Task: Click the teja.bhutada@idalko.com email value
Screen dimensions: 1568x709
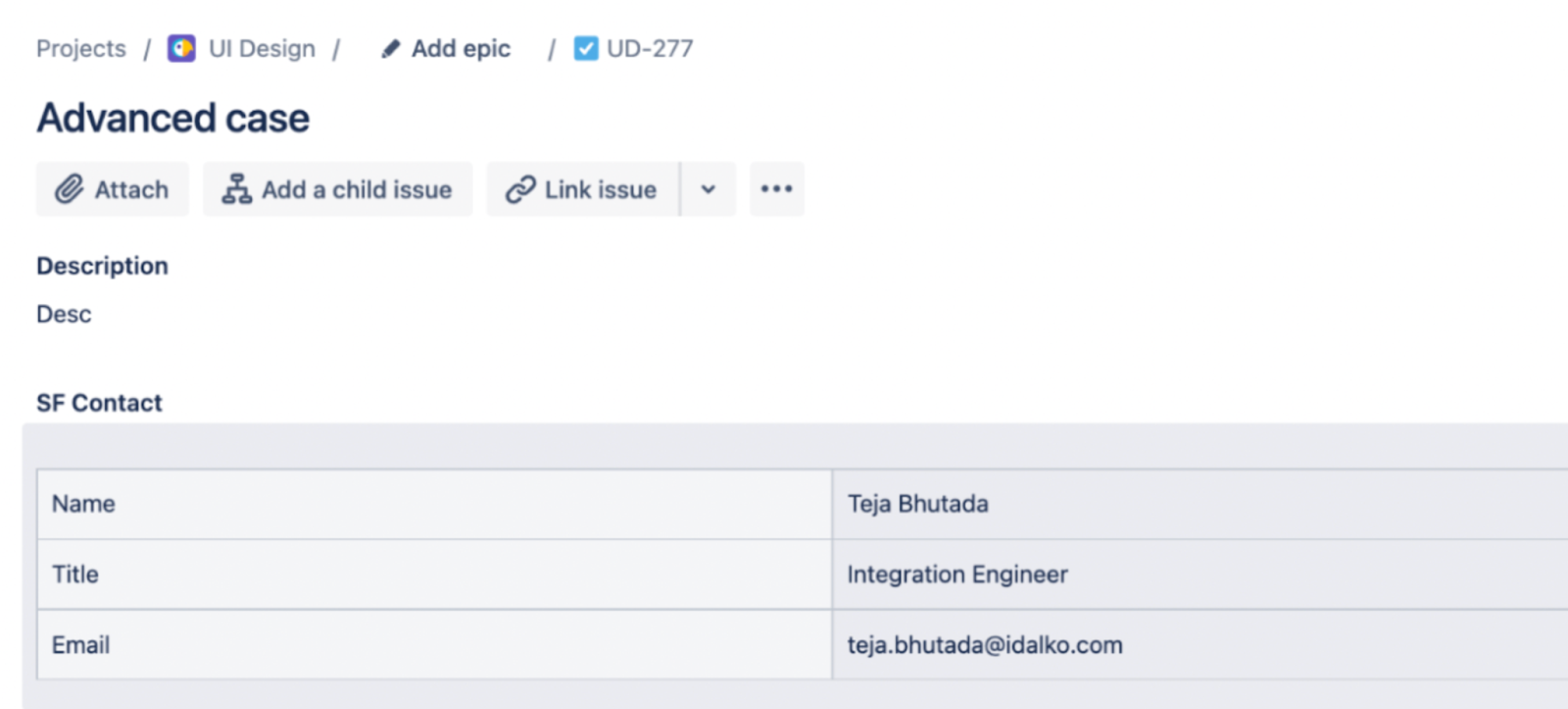Action: pos(985,645)
